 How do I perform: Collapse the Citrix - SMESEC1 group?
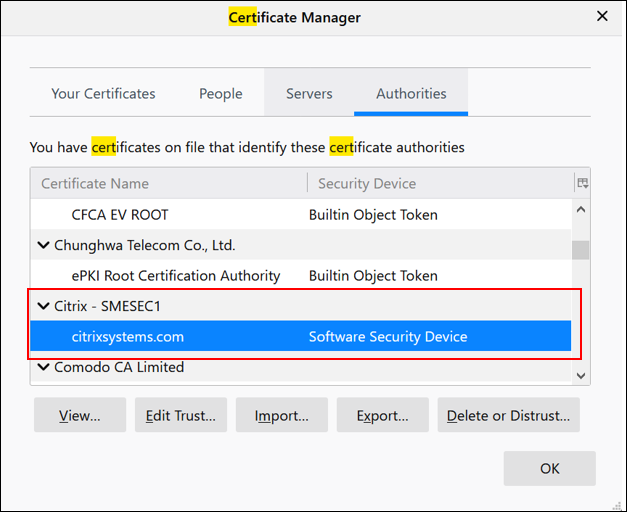coord(44,306)
